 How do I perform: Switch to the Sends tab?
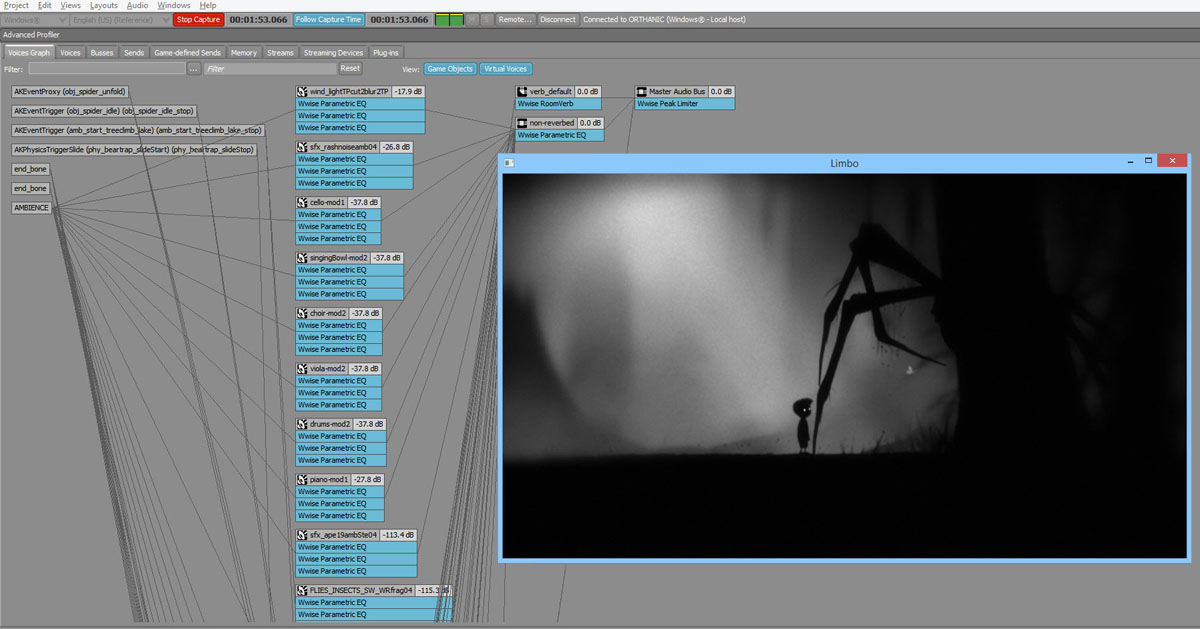pyautogui.click(x=134, y=52)
